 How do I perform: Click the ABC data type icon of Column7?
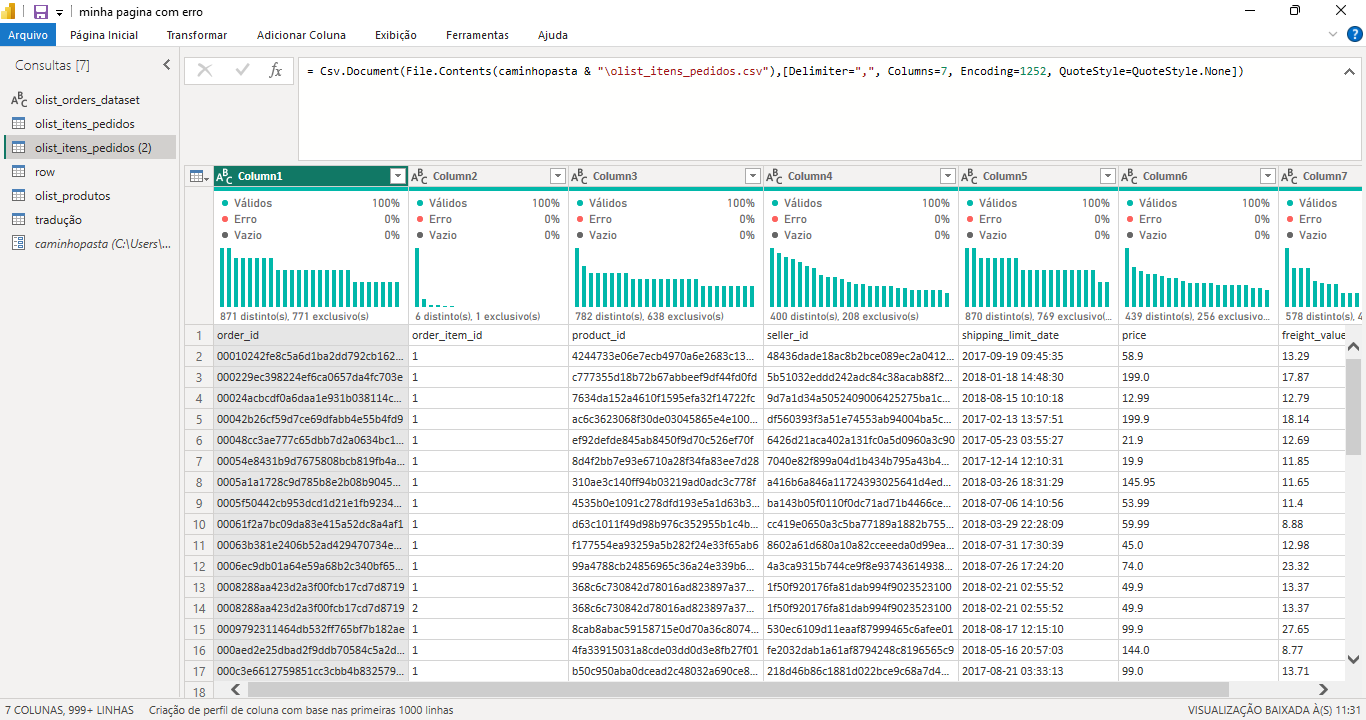(x=1290, y=176)
